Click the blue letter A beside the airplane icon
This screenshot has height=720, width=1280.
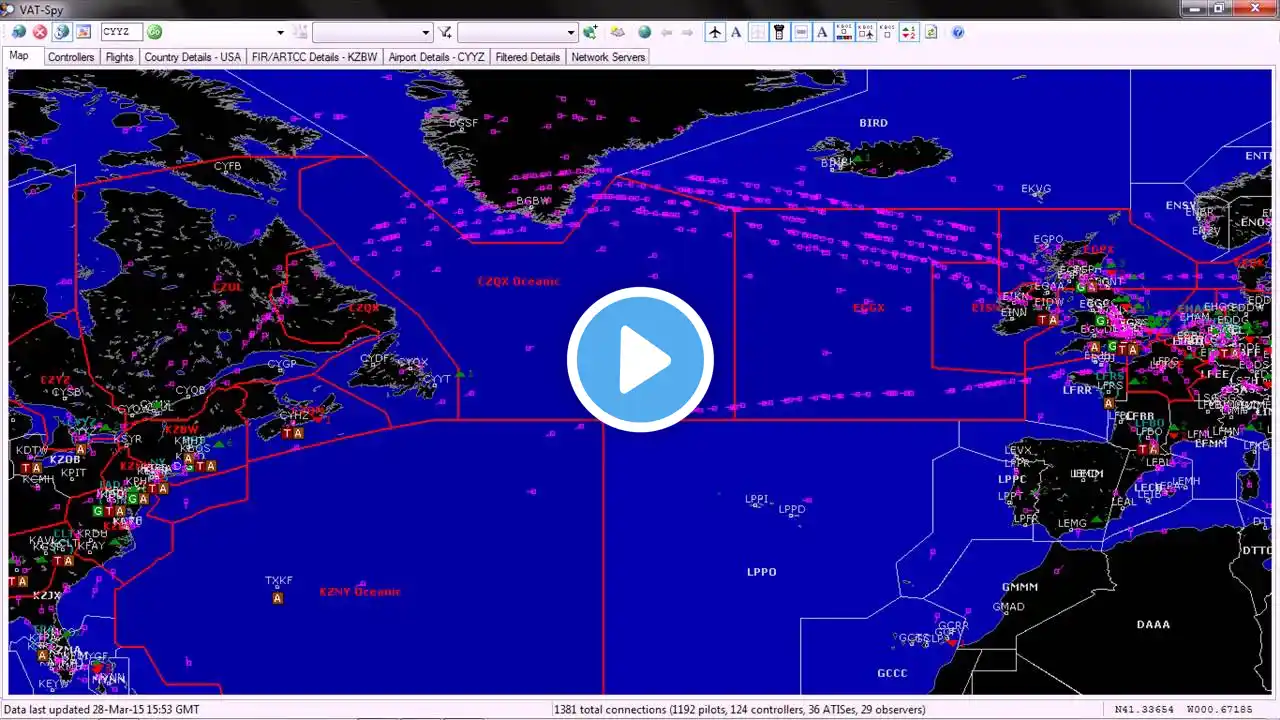click(736, 32)
